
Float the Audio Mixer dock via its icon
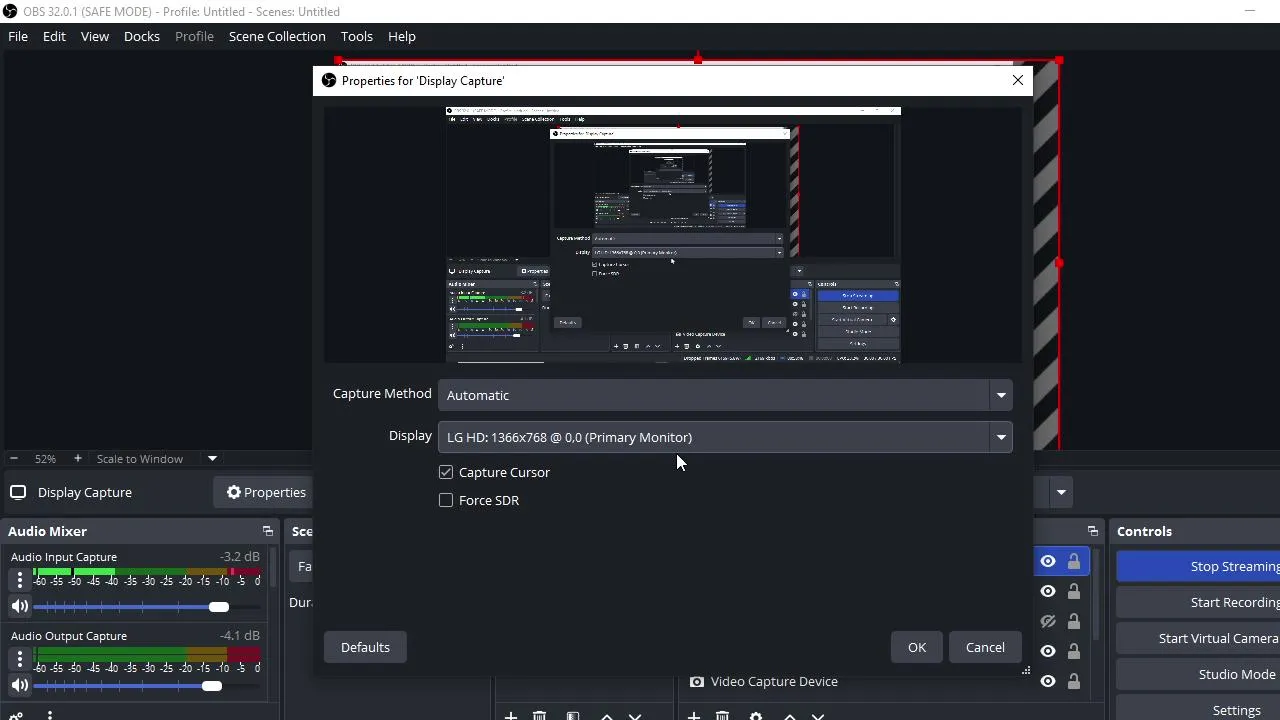point(267,531)
